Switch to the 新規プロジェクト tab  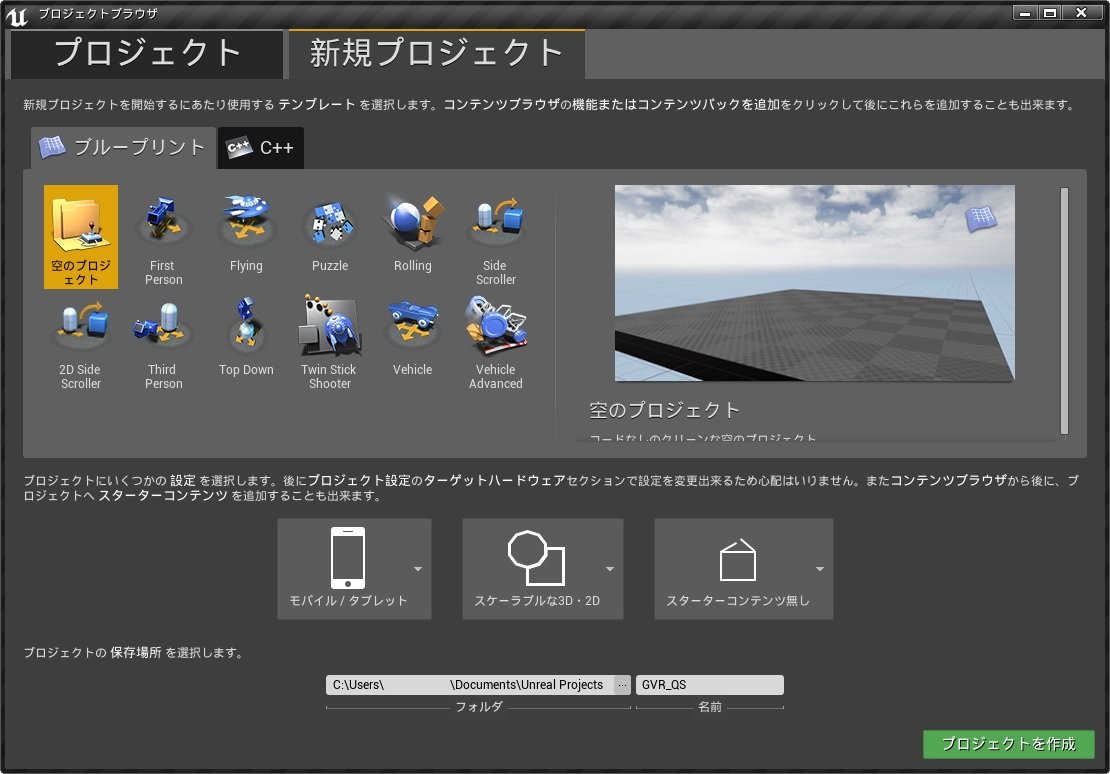point(437,54)
